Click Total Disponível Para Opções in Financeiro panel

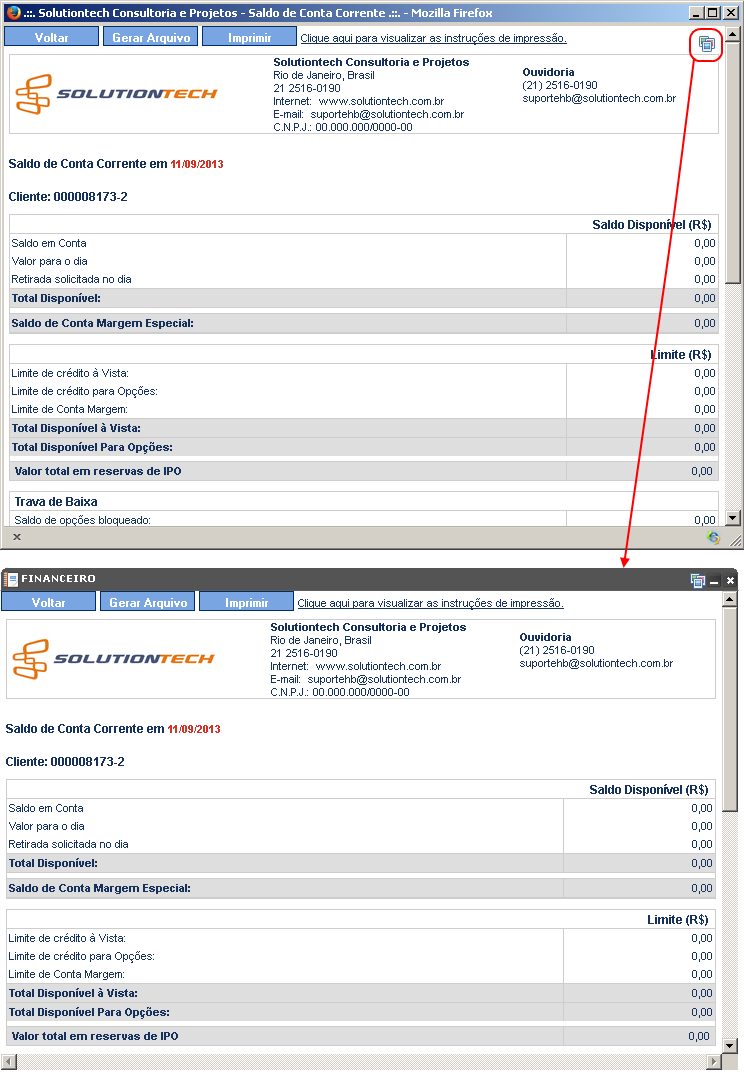(89, 1012)
